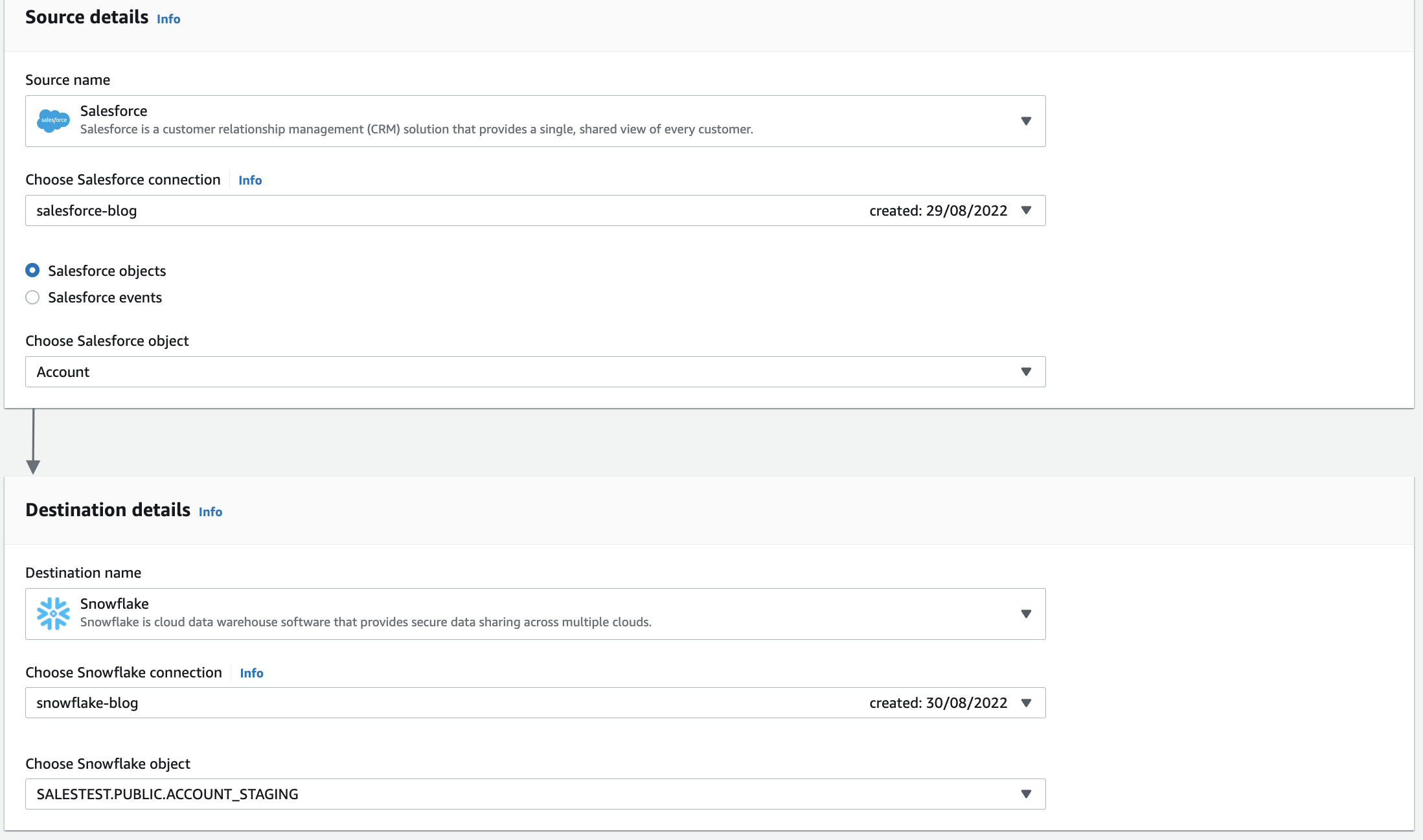Image resolution: width=1423 pixels, height=840 pixels.
Task: Open the snowflake-blog connection dropdown
Action: click(x=1026, y=703)
